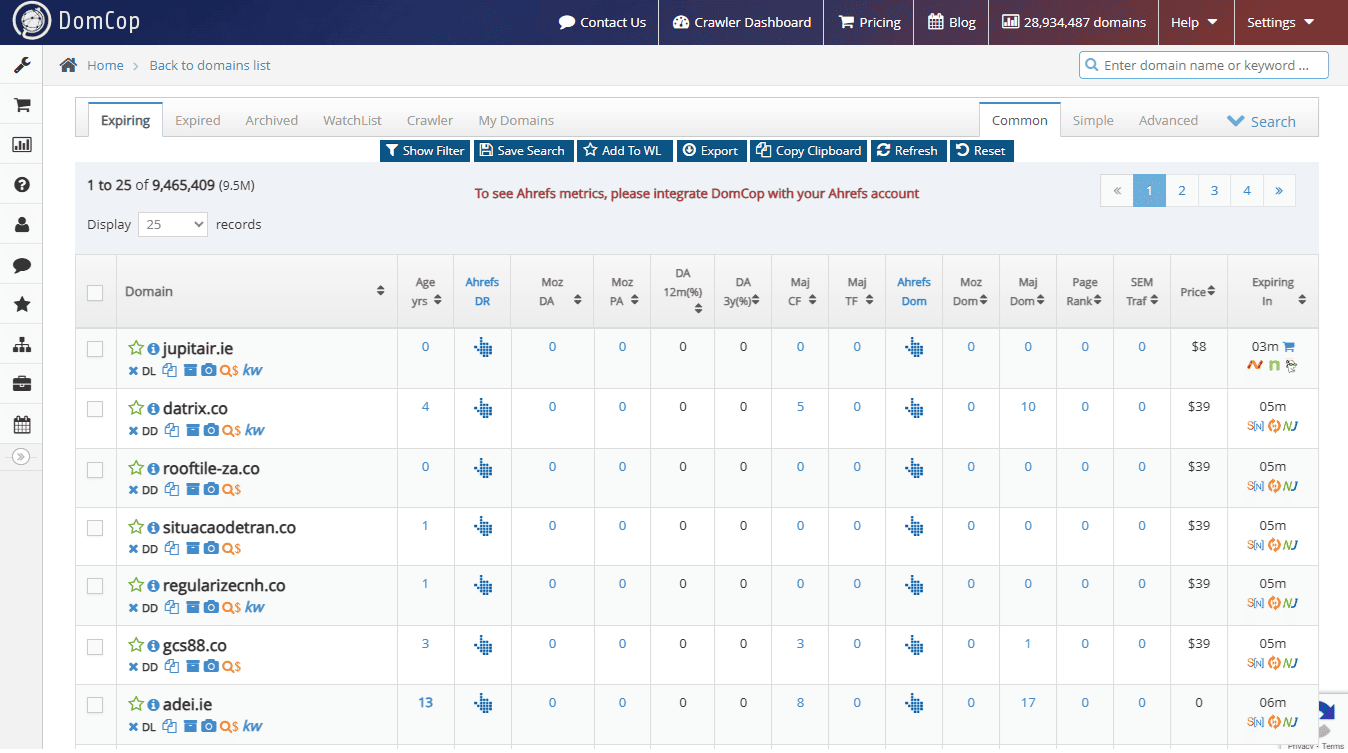Open the bar chart stats icon in sidebar
Viewport: 1348px width, 753px height.
[21, 144]
